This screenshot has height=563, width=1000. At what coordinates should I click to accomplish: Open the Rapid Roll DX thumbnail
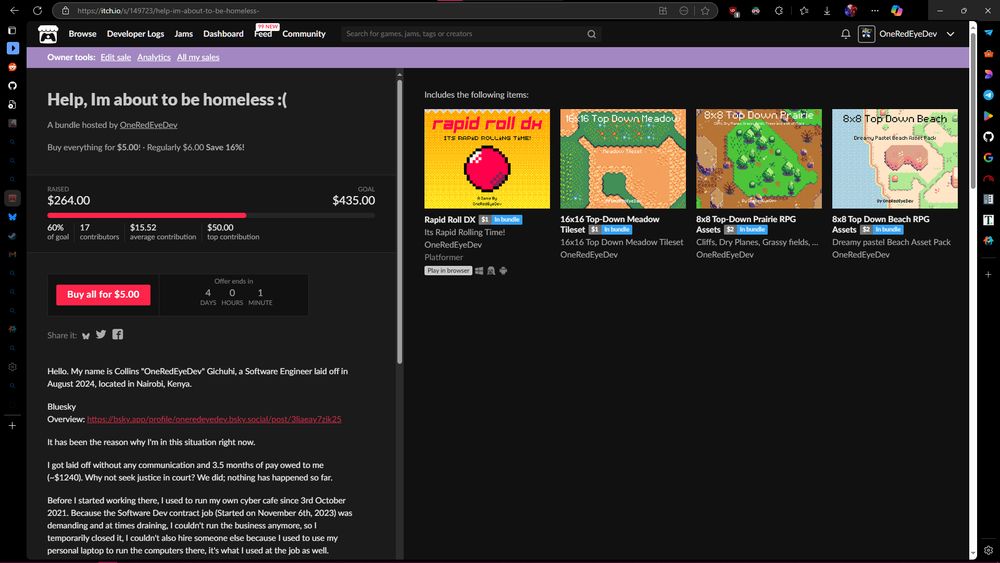[487, 158]
